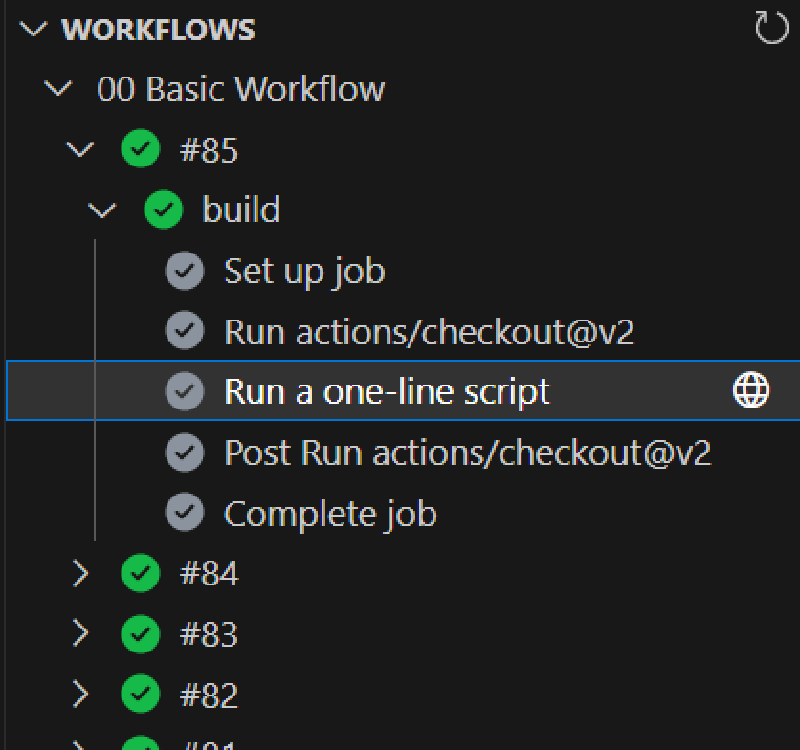The image size is (800, 750).
Task: Select the Run a one-line script step
Action: 386,391
